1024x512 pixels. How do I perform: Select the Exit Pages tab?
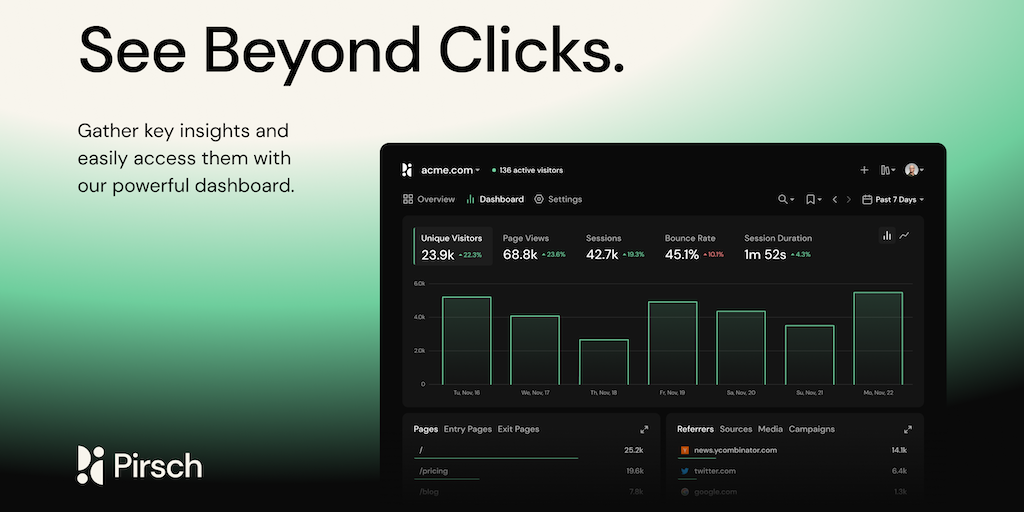[519, 429]
